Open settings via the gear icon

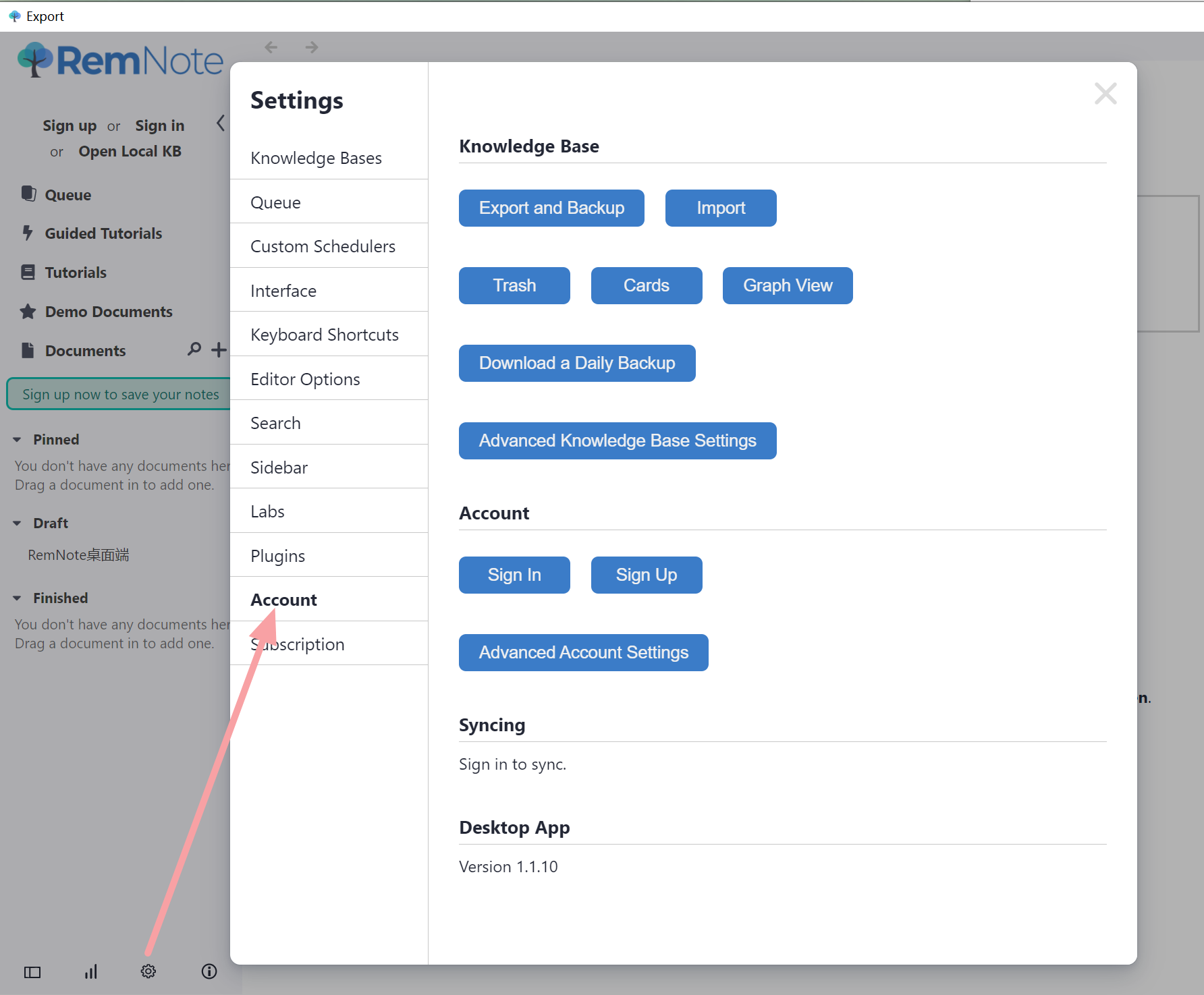click(148, 971)
